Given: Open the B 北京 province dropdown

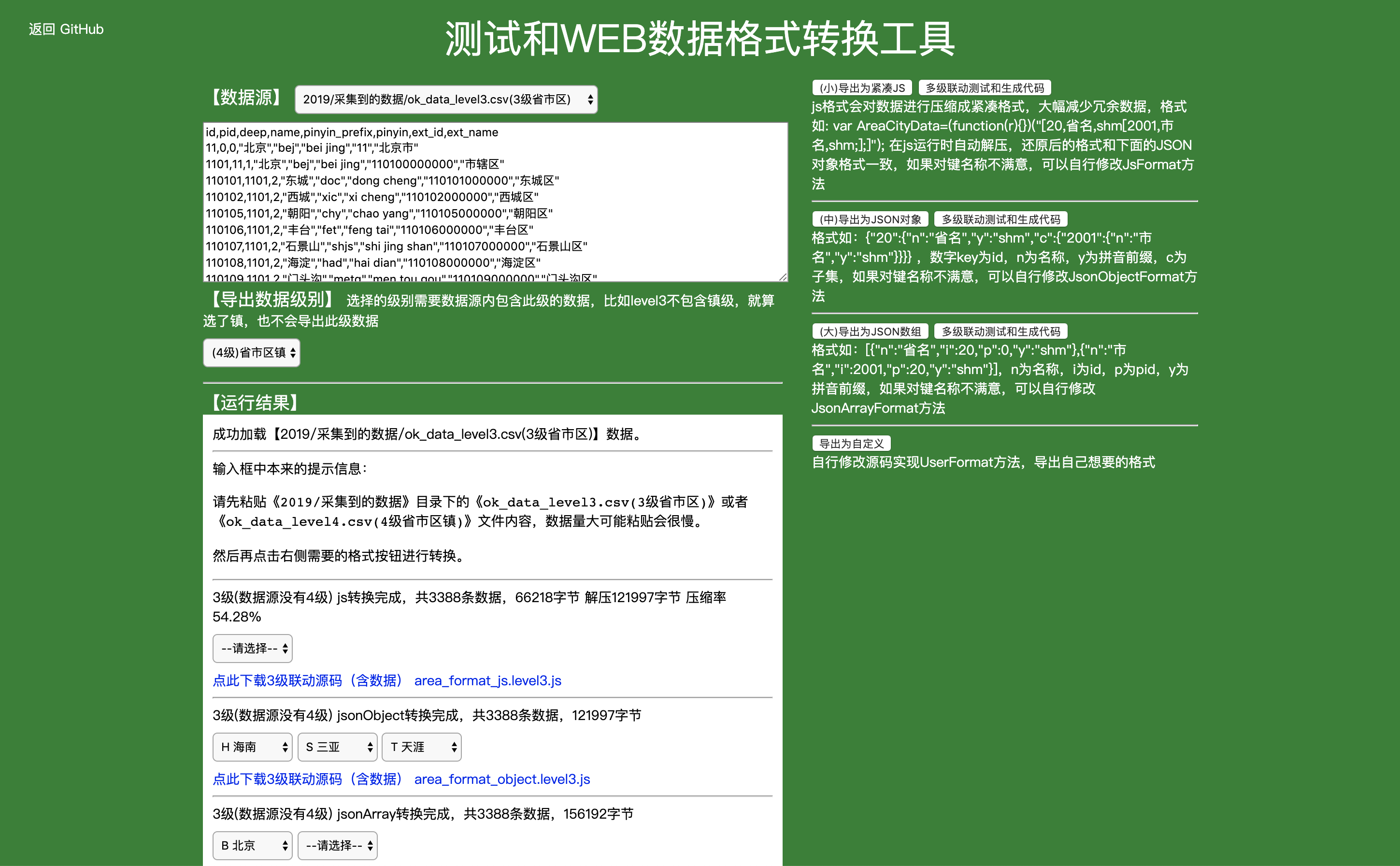Looking at the screenshot, I should click(253, 845).
